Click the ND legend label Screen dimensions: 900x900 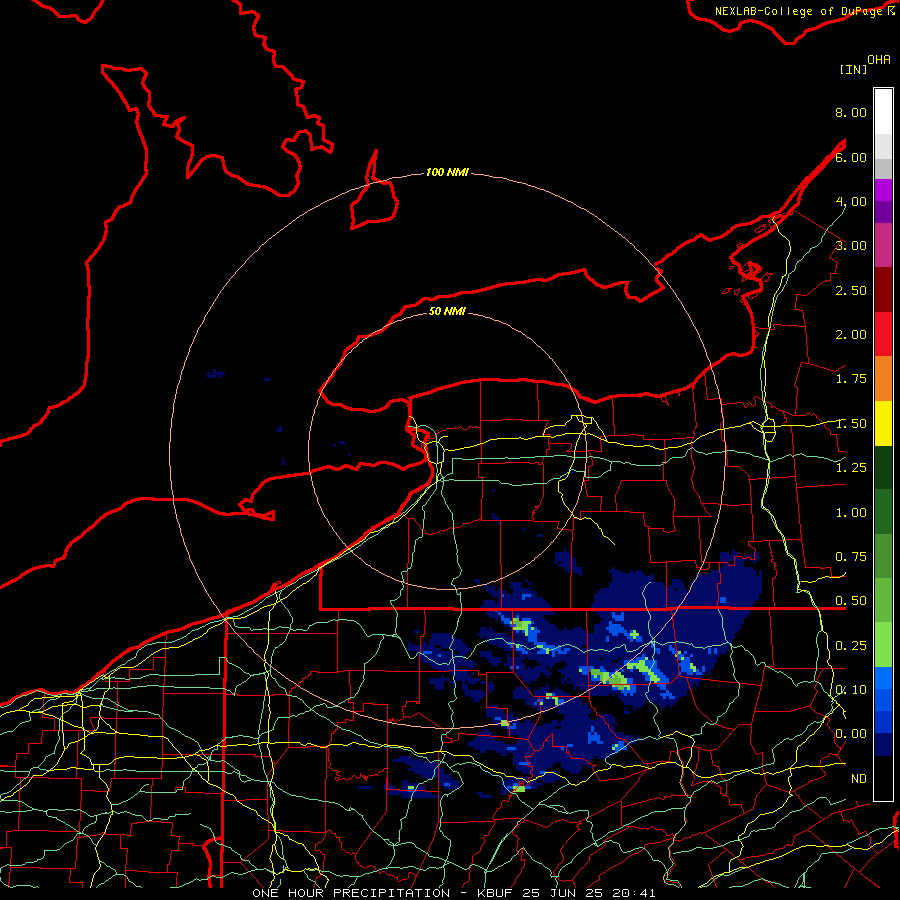click(x=859, y=779)
